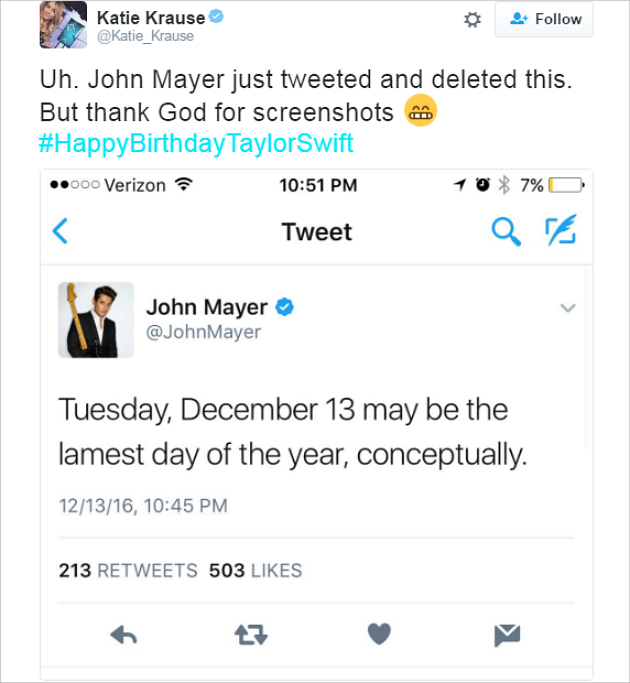Tap the compose new tweet icon
This screenshot has width=630, height=683.
pyautogui.click(x=561, y=231)
